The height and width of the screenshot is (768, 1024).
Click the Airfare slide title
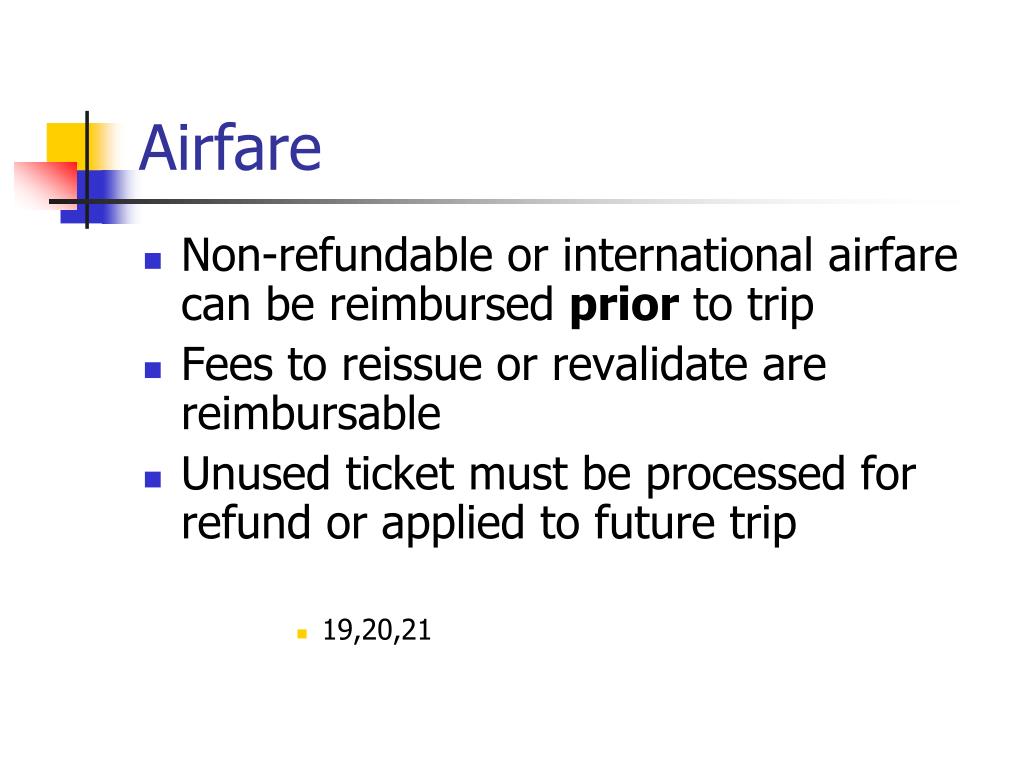tap(230, 148)
